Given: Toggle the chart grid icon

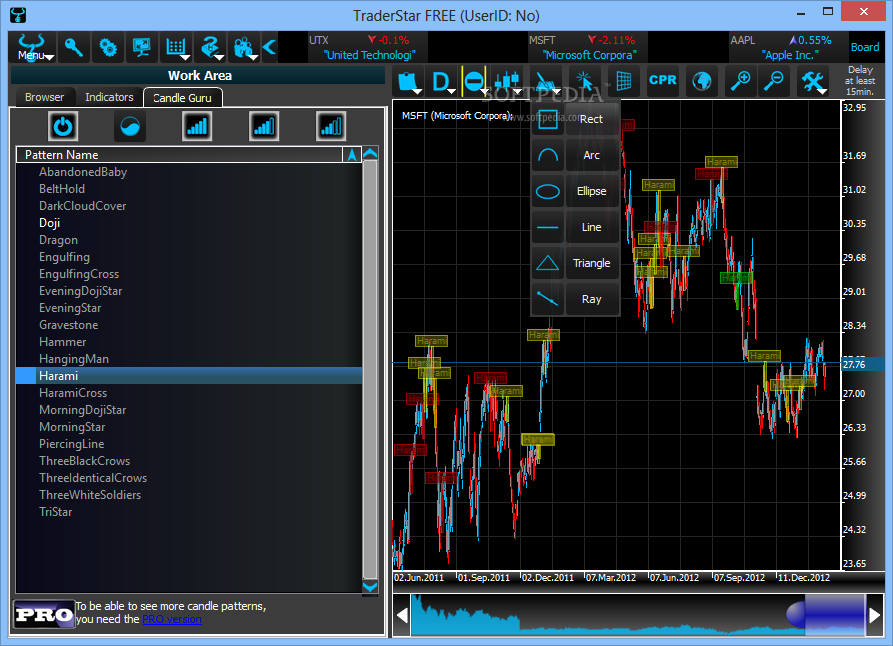Looking at the screenshot, I should pos(623,81).
